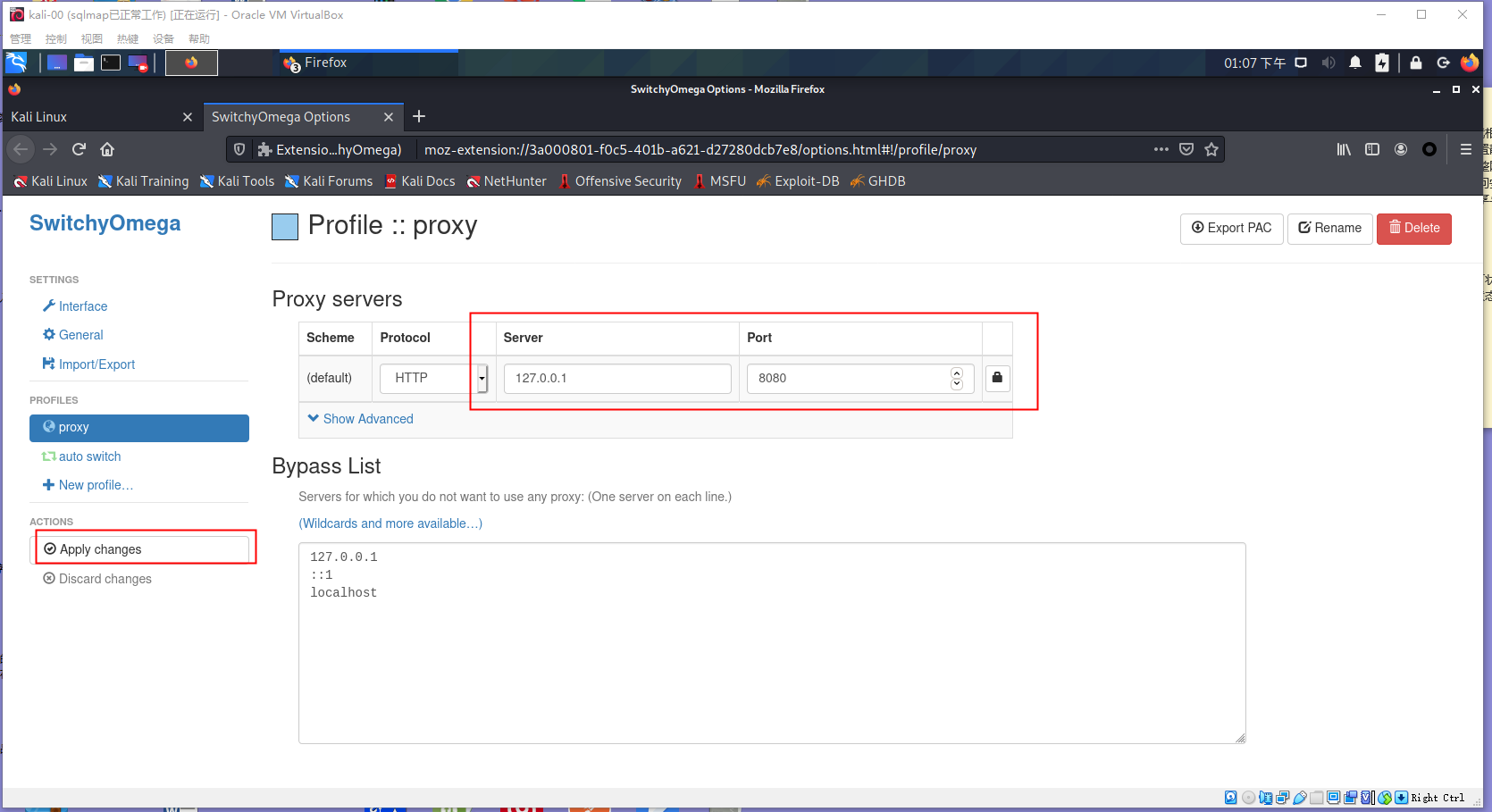Open the VirtualBox 设备 menu
The height and width of the screenshot is (812, 1492).
(163, 39)
